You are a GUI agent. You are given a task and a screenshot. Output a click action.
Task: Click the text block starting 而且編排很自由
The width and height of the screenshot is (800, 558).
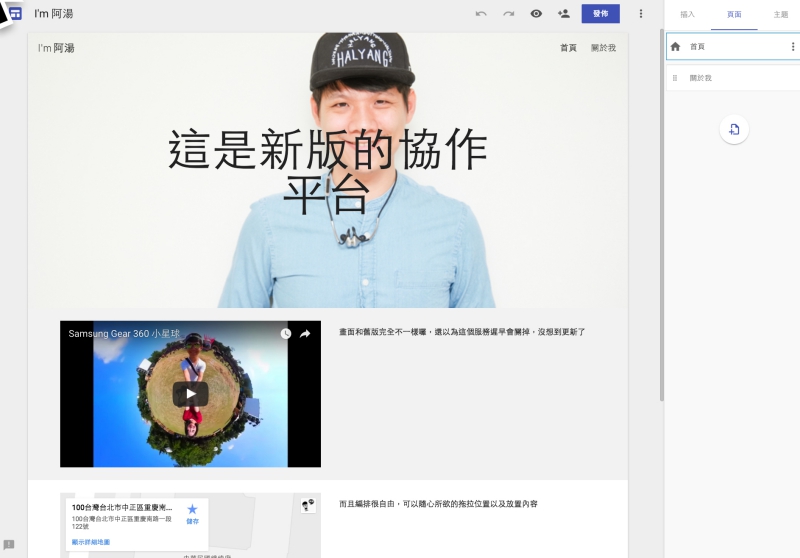[x=438, y=504]
